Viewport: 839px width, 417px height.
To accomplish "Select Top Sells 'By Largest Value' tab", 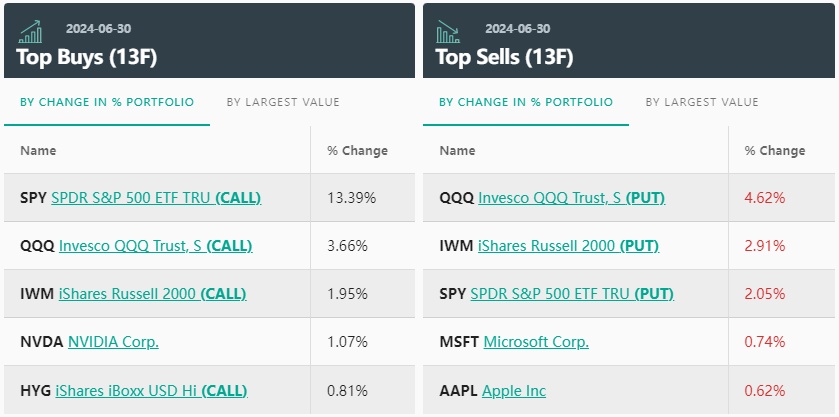I will 701,102.
